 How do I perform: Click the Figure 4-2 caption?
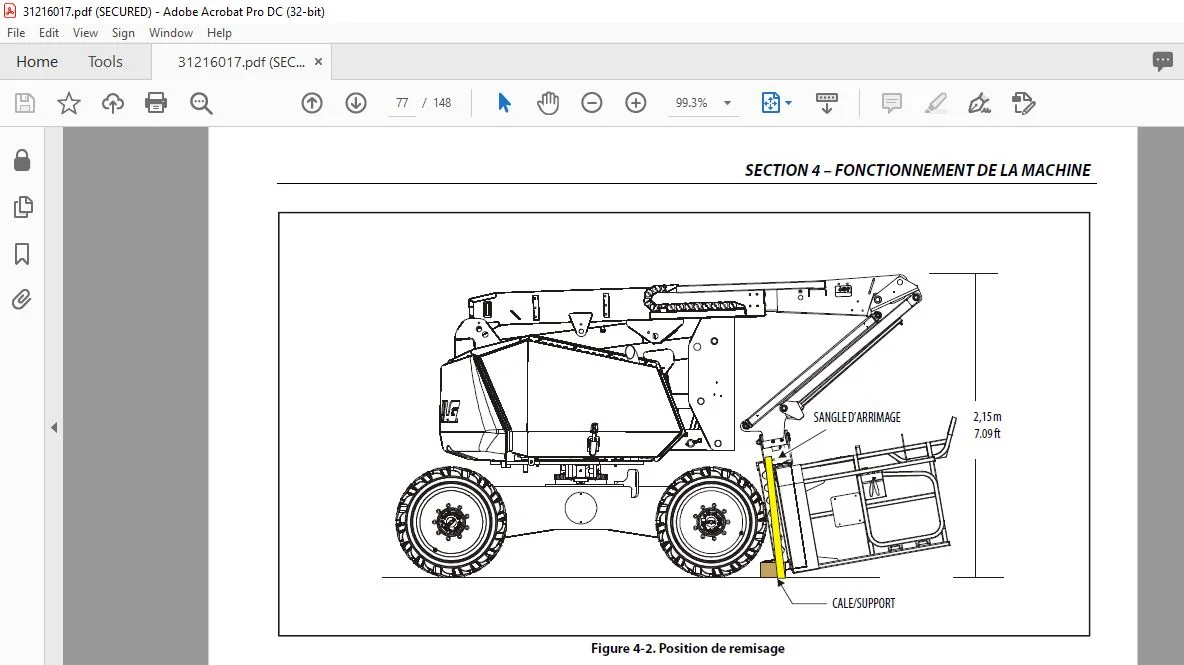(x=687, y=648)
